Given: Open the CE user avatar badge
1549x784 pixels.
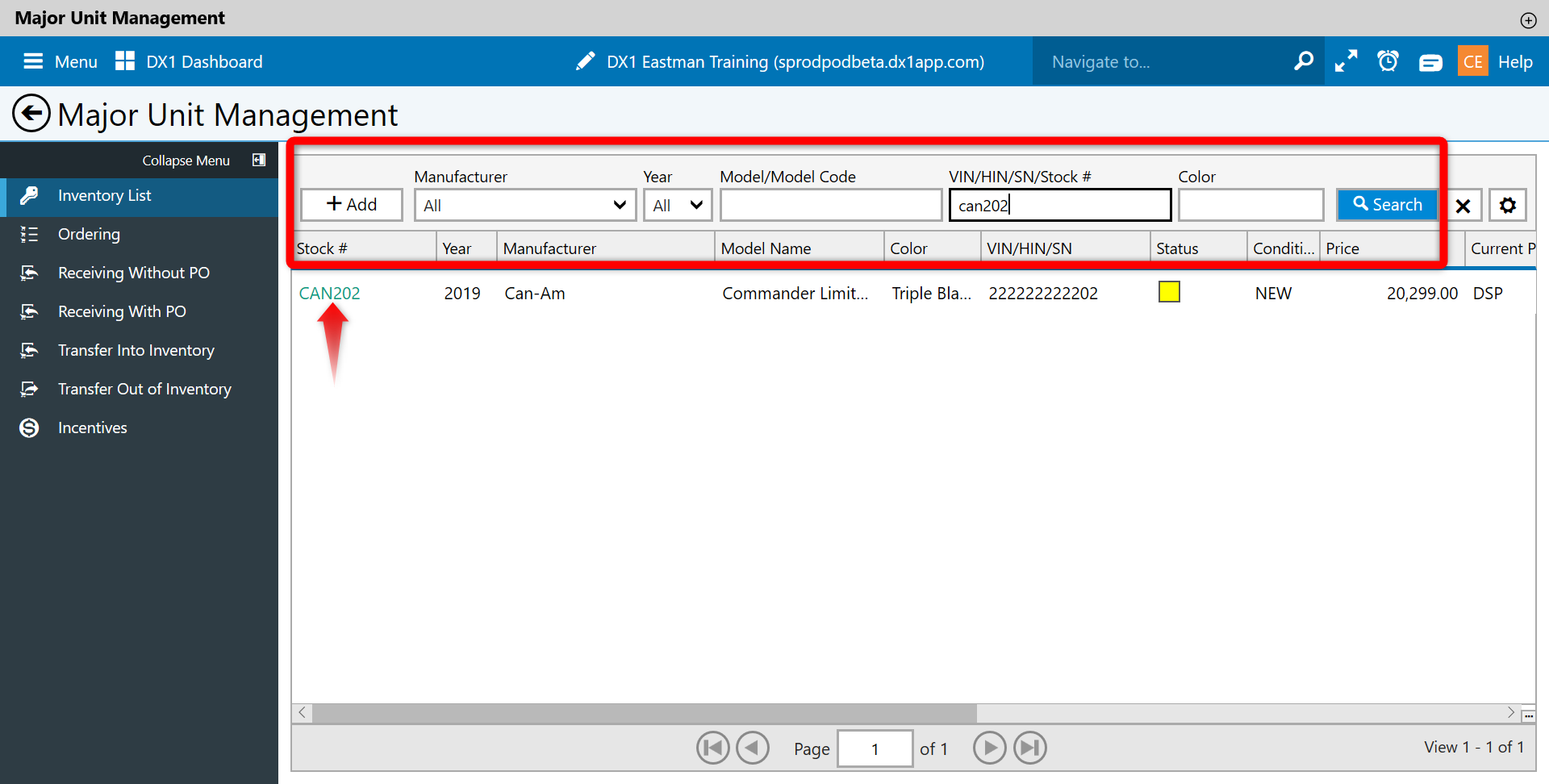Looking at the screenshot, I should (x=1472, y=61).
